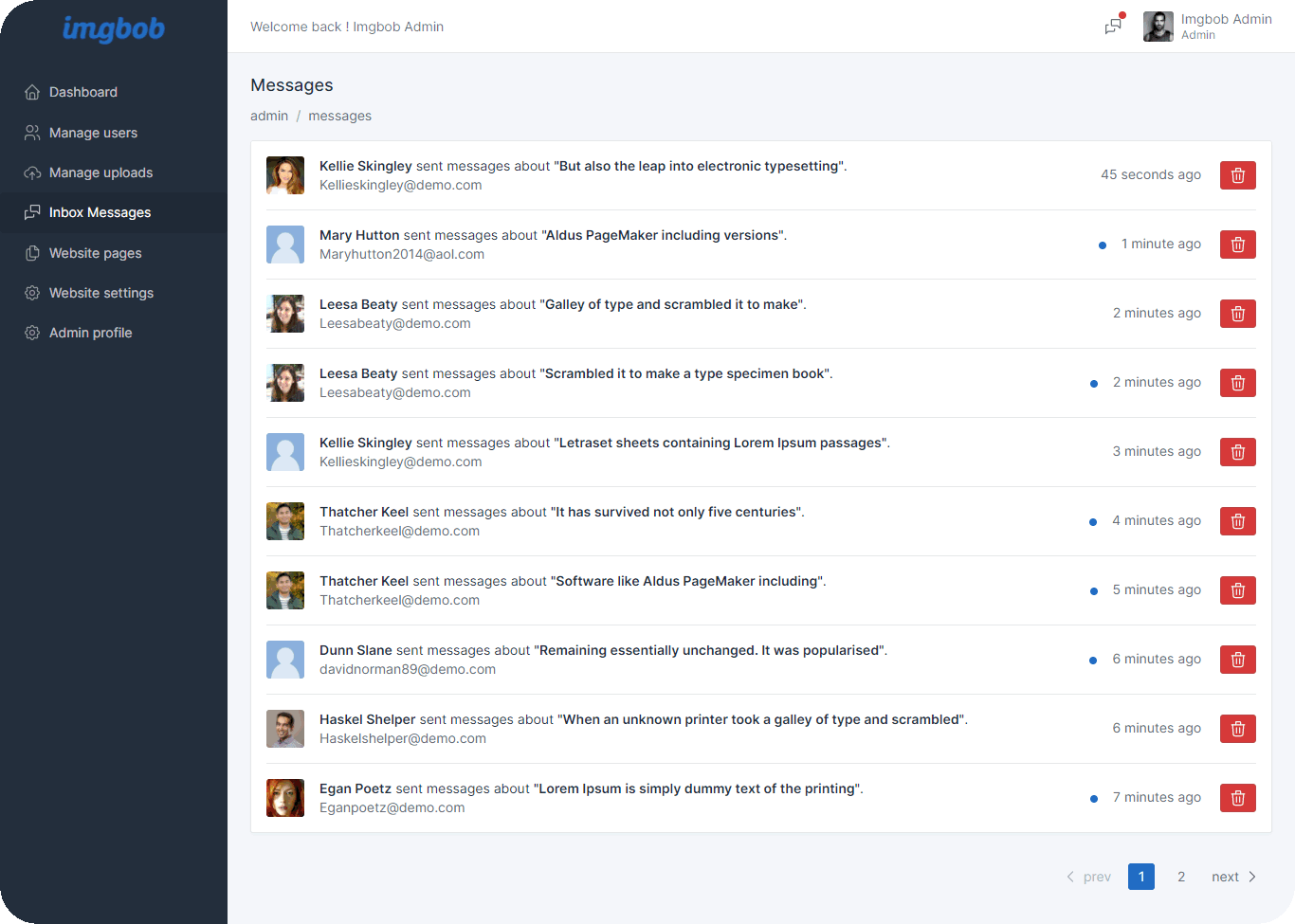Click email Eganpoetz@demo.com
The height and width of the screenshot is (924, 1295).
[392, 807]
